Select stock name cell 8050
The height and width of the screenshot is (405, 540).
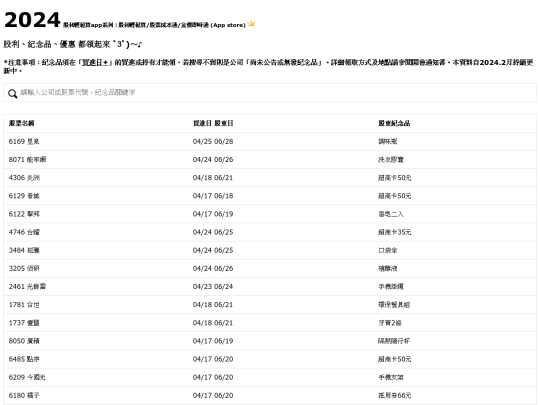(x=24, y=341)
